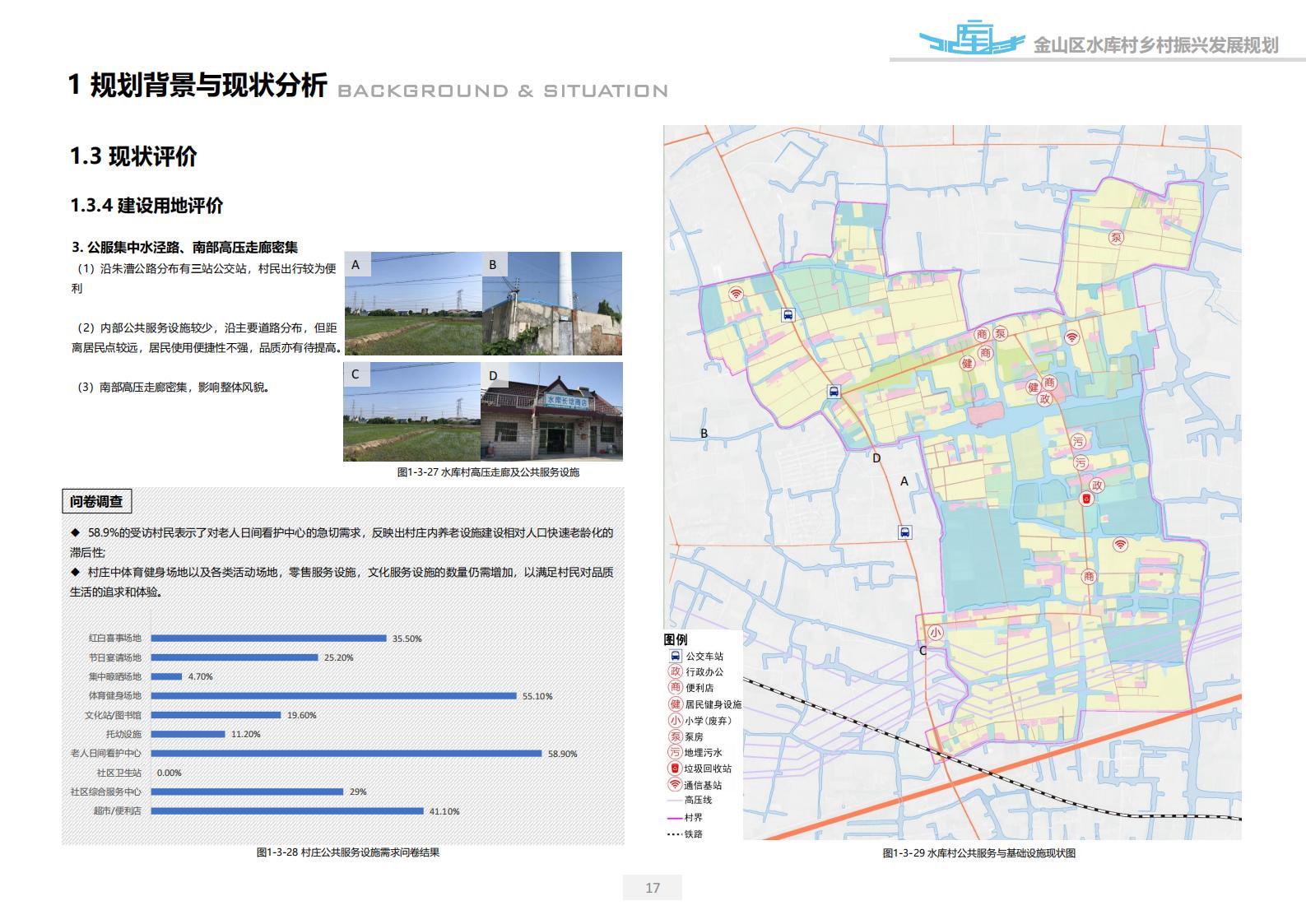Click the legend icon 商 for 便利店
This screenshot has height=924, width=1306.
(x=675, y=687)
